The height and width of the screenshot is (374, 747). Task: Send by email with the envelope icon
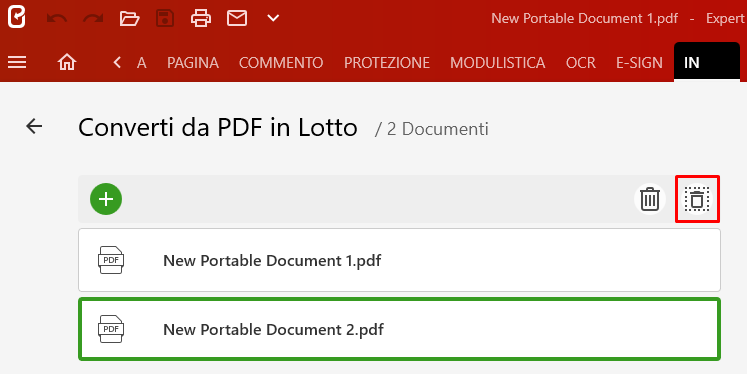(237, 19)
